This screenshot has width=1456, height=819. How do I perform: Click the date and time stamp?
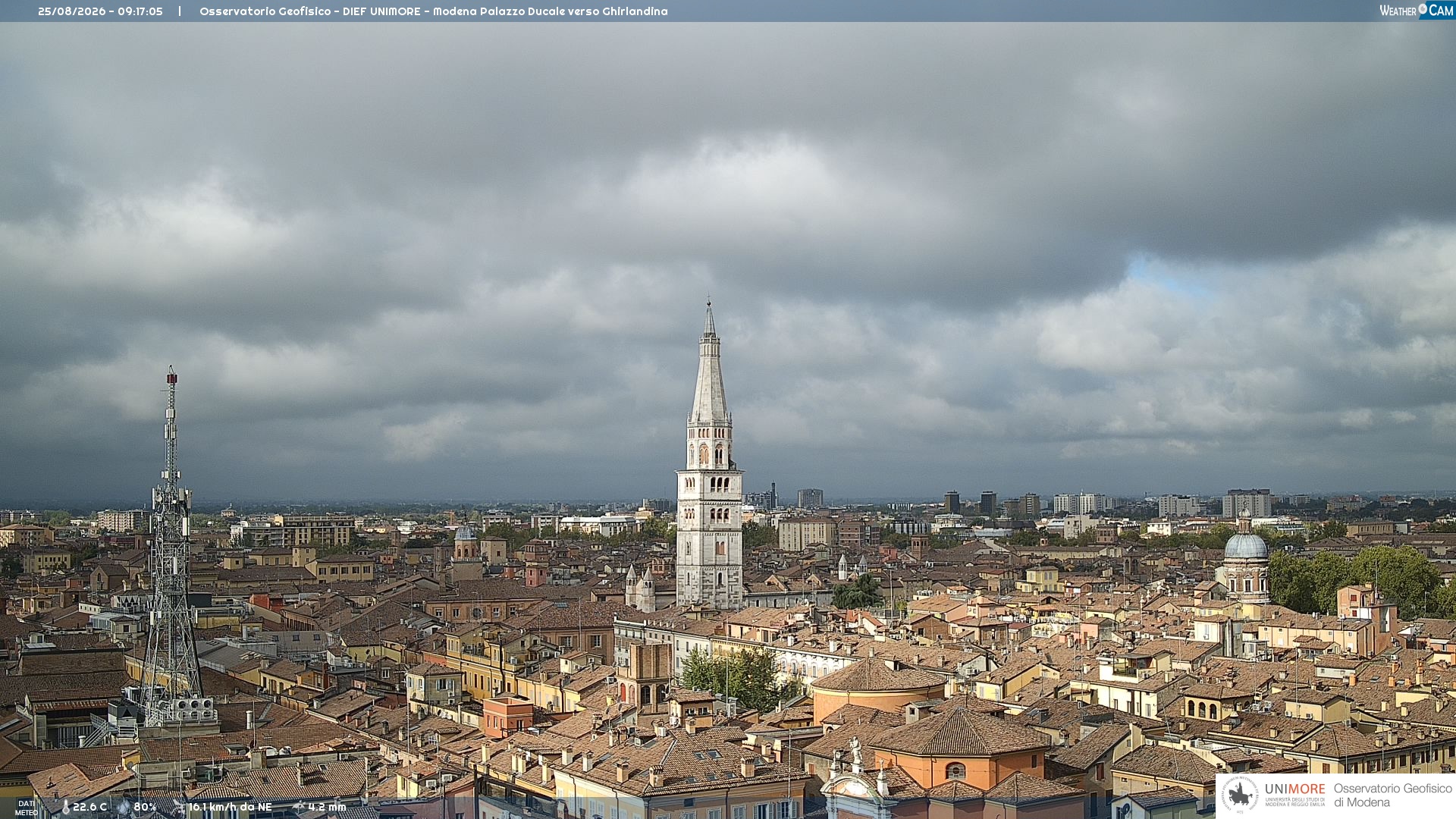[x=100, y=11]
